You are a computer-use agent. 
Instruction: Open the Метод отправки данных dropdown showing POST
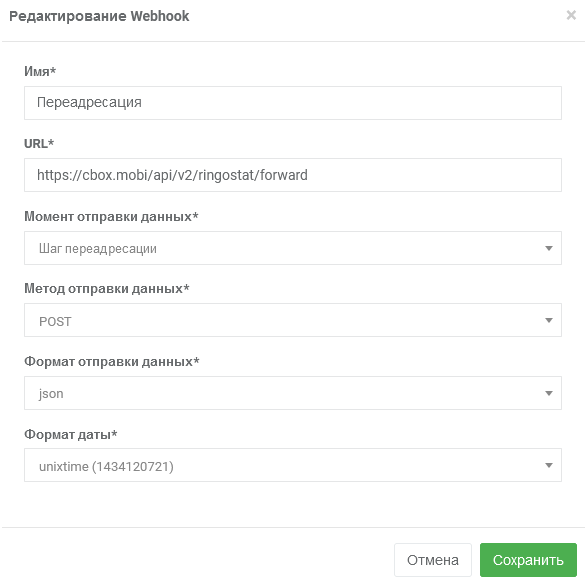293,320
